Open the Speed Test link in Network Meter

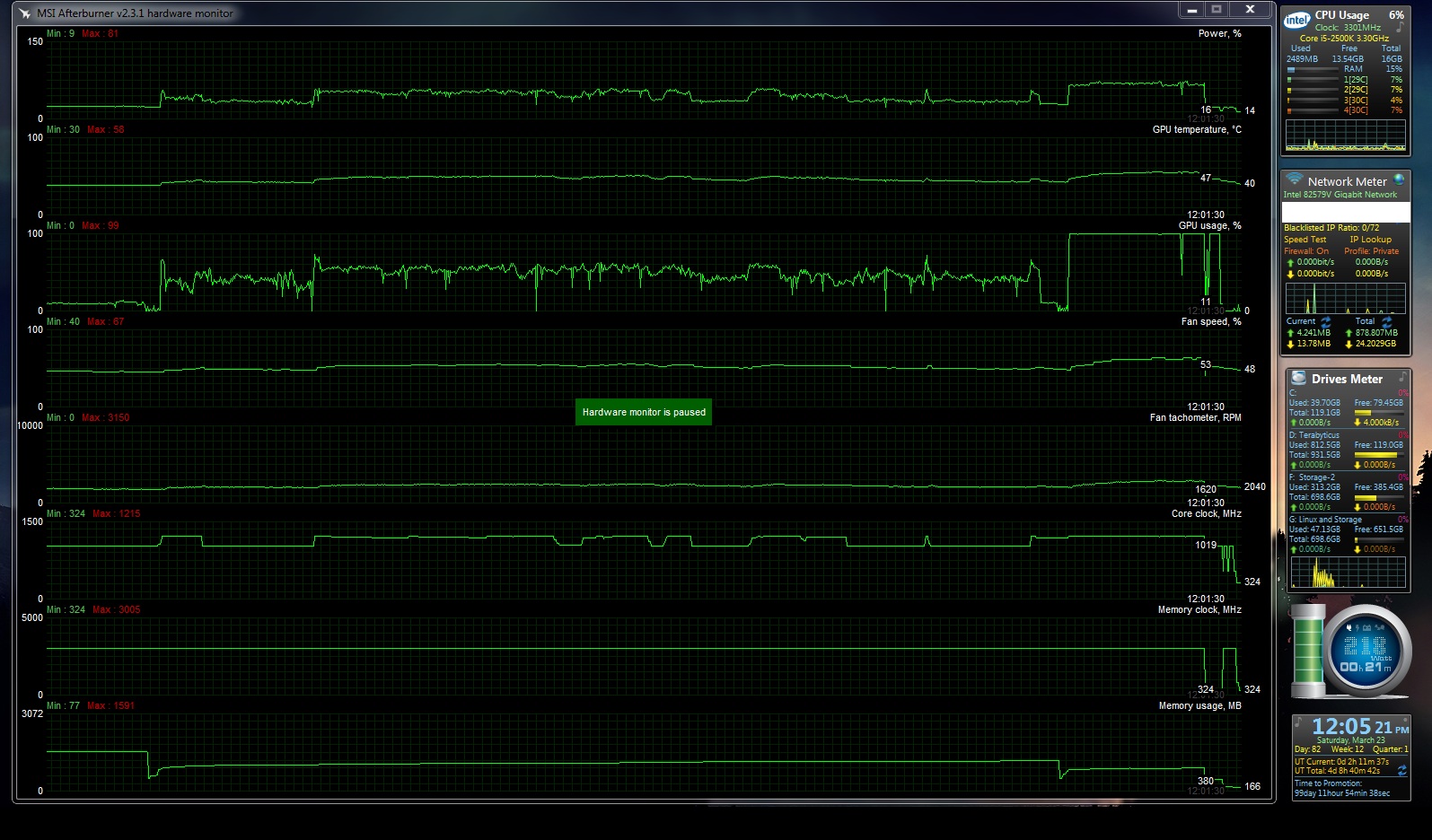tap(1305, 240)
